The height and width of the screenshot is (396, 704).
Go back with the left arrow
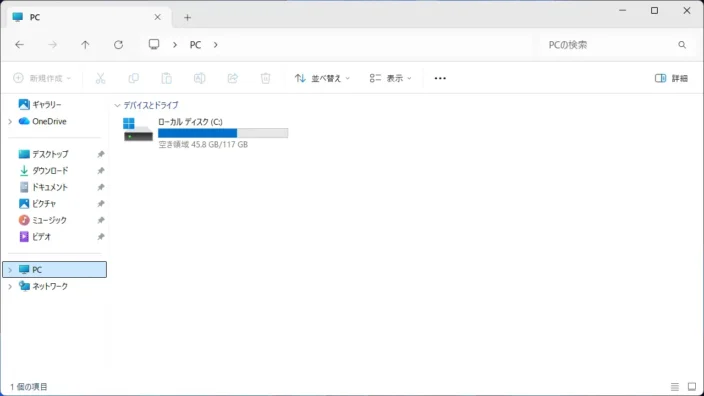click(19, 44)
